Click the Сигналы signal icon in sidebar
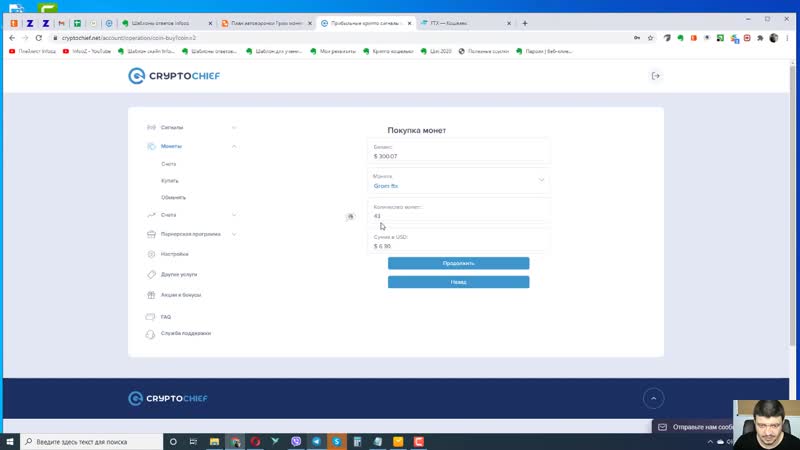This screenshot has height=450, width=800. click(151, 128)
